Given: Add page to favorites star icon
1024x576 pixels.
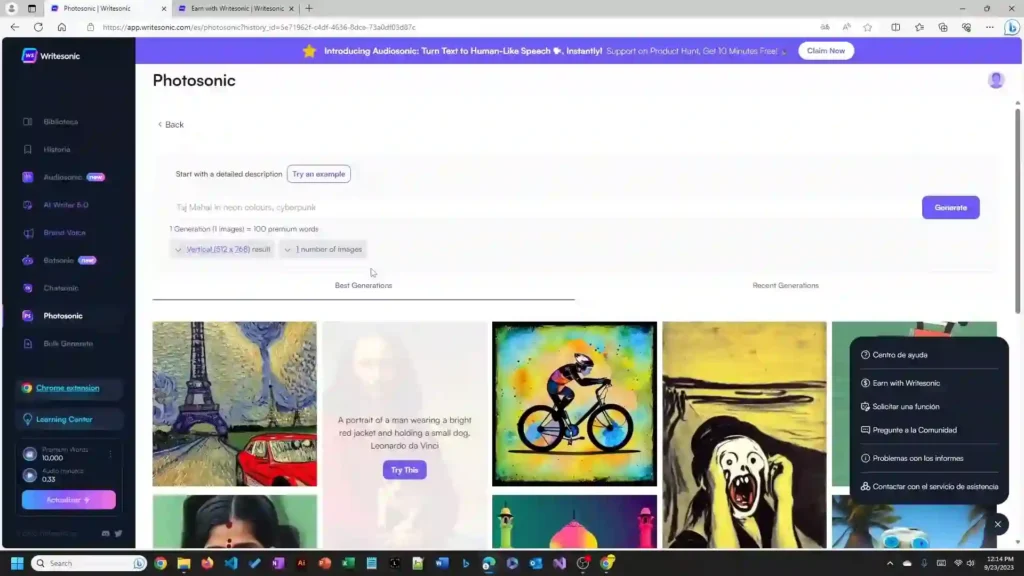Looking at the screenshot, I should 867,27.
